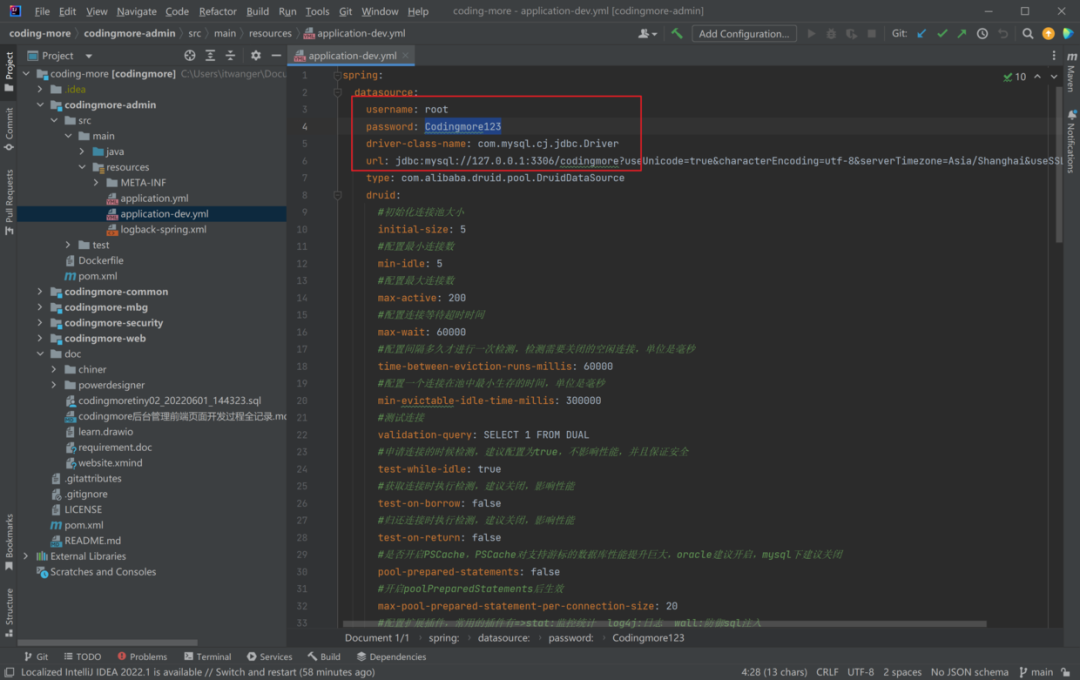Open the Notifications tool window

point(1071,141)
